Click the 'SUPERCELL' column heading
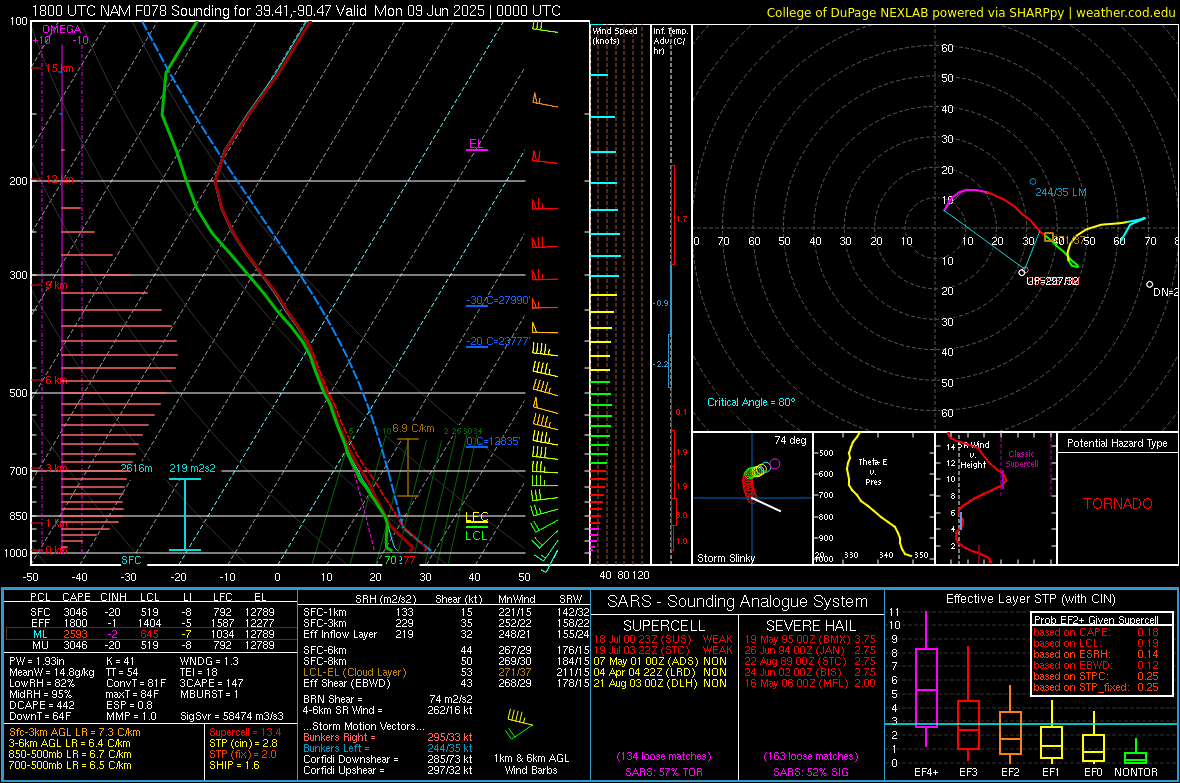This screenshot has width=1180, height=783. click(664, 626)
